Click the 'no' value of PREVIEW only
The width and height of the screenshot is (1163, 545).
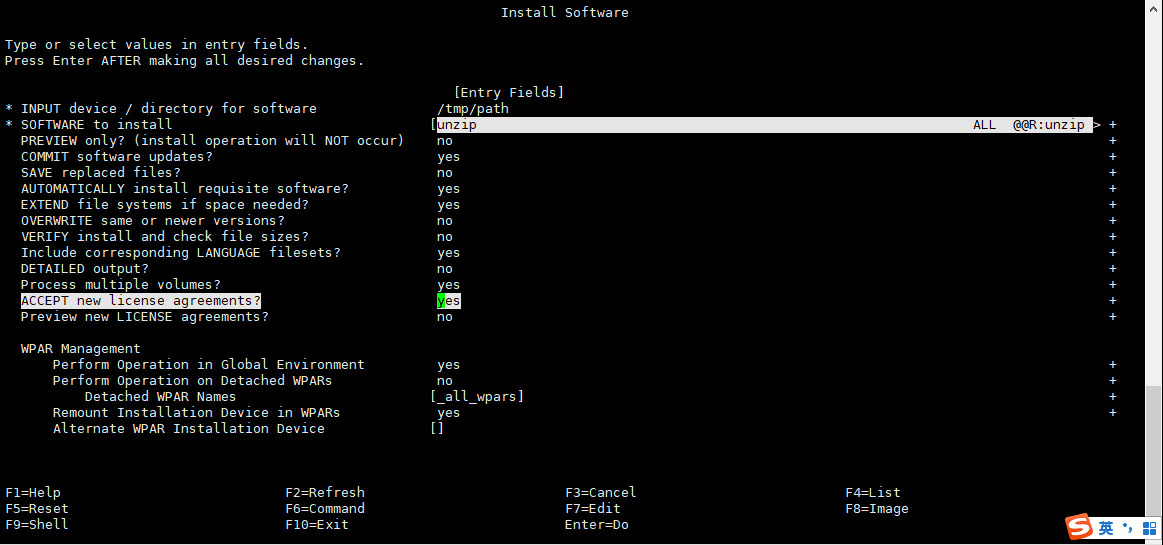point(445,141)
